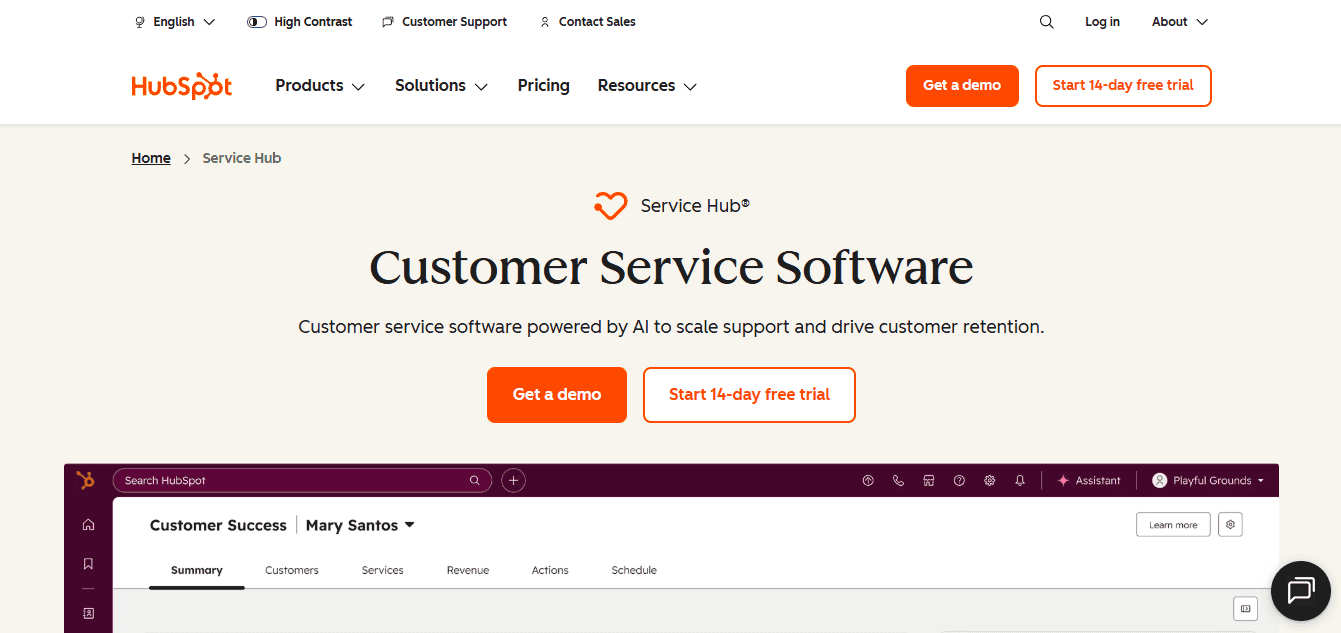Expand the Playful Grounds account dropdown

click(1207, 480)
